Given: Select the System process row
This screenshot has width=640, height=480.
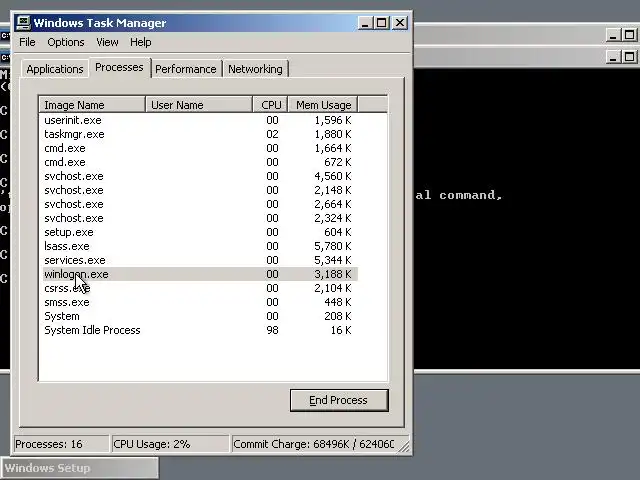Looking at the screenshot, I should click(x=199, y=316).
